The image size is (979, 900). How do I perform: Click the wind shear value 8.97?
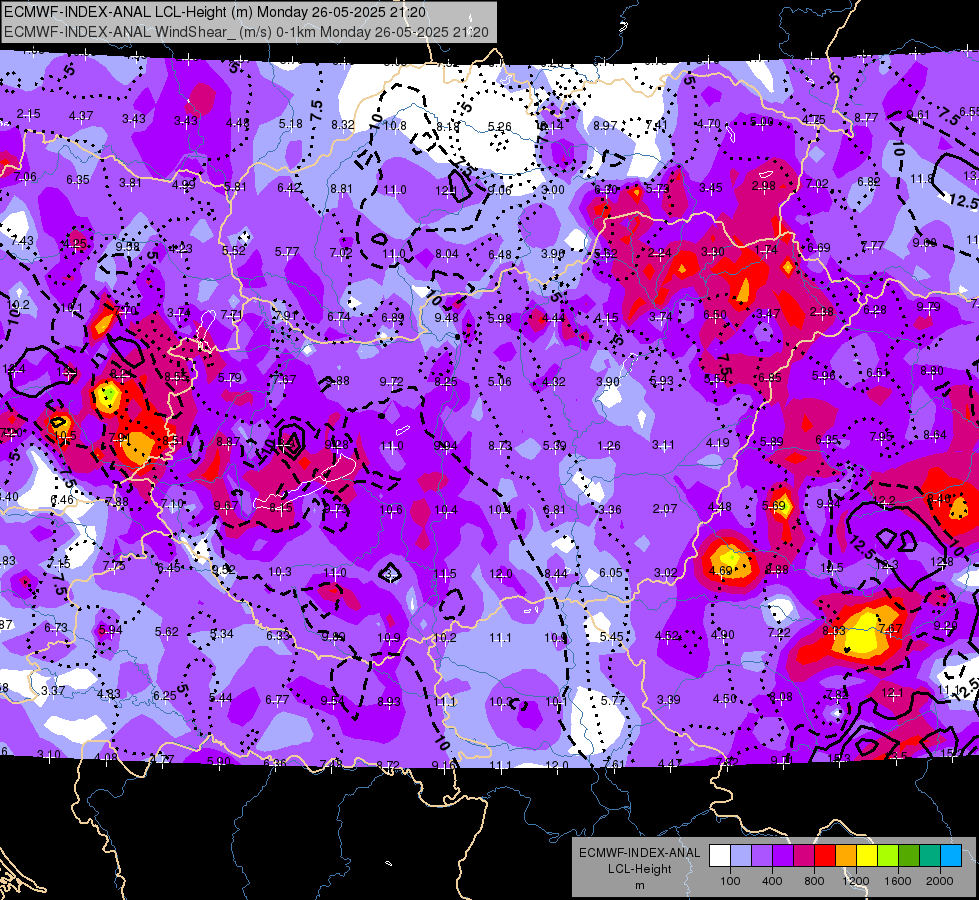pyautogui.click(x=605, y=126)
